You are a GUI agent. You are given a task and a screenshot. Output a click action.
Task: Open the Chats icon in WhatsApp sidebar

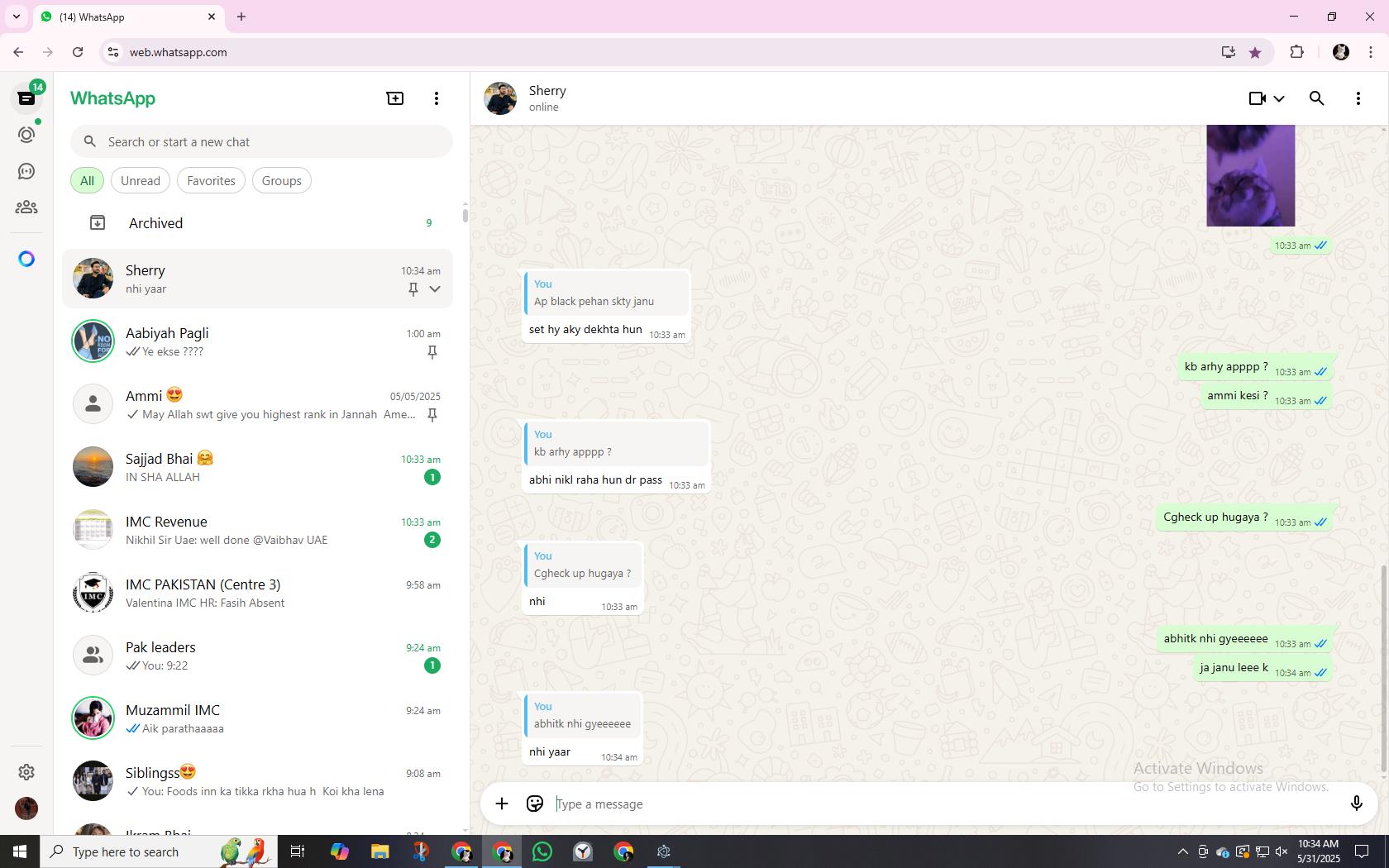click(26, 98)
